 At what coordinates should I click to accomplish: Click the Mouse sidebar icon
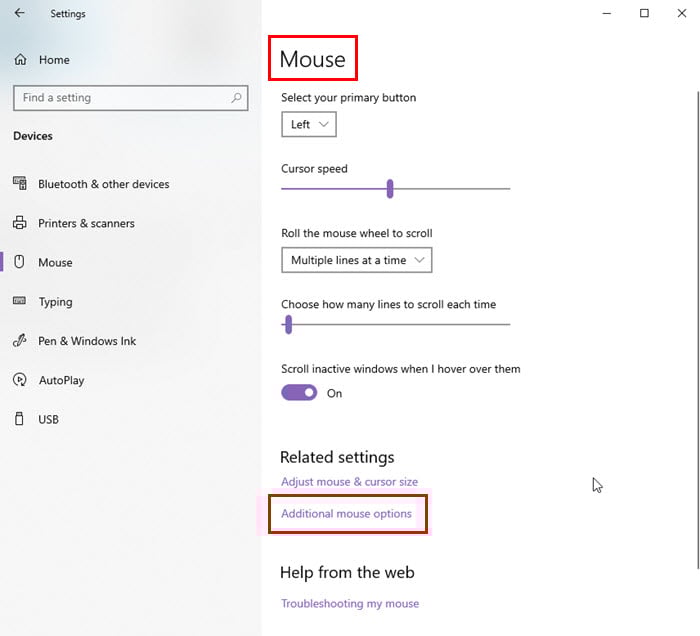pyautogui.click(x=19, y=262)
